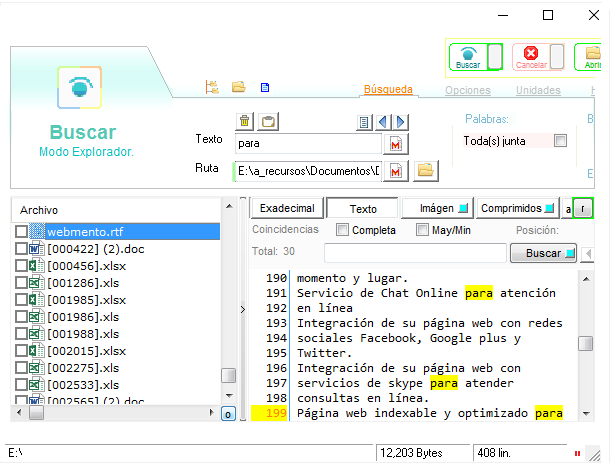Tick checkbox for [000456].xlsx file
This screenshot has height=463, width=611.
click(x=22, y=266)
